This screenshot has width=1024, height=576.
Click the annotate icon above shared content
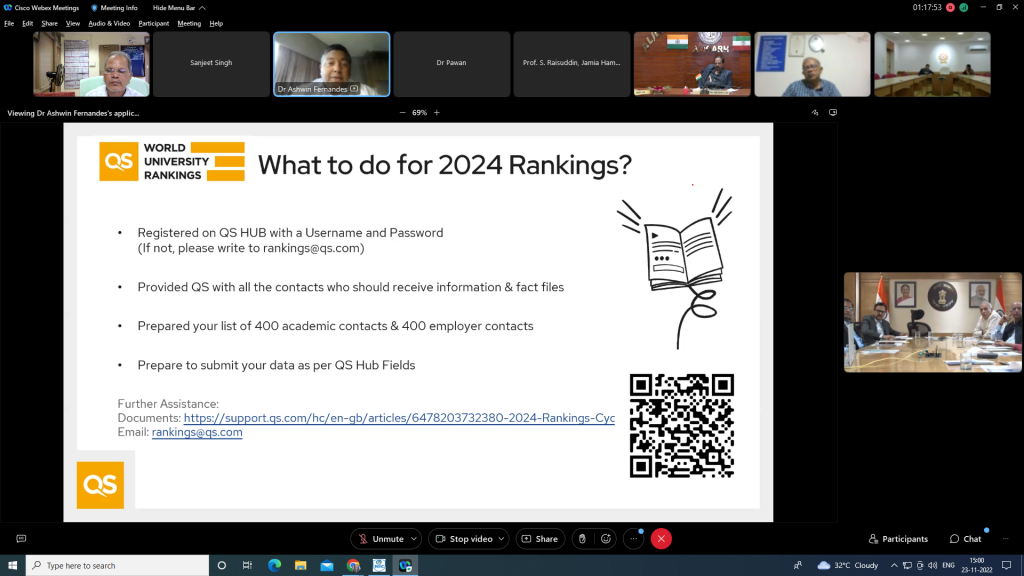[815, 112]
